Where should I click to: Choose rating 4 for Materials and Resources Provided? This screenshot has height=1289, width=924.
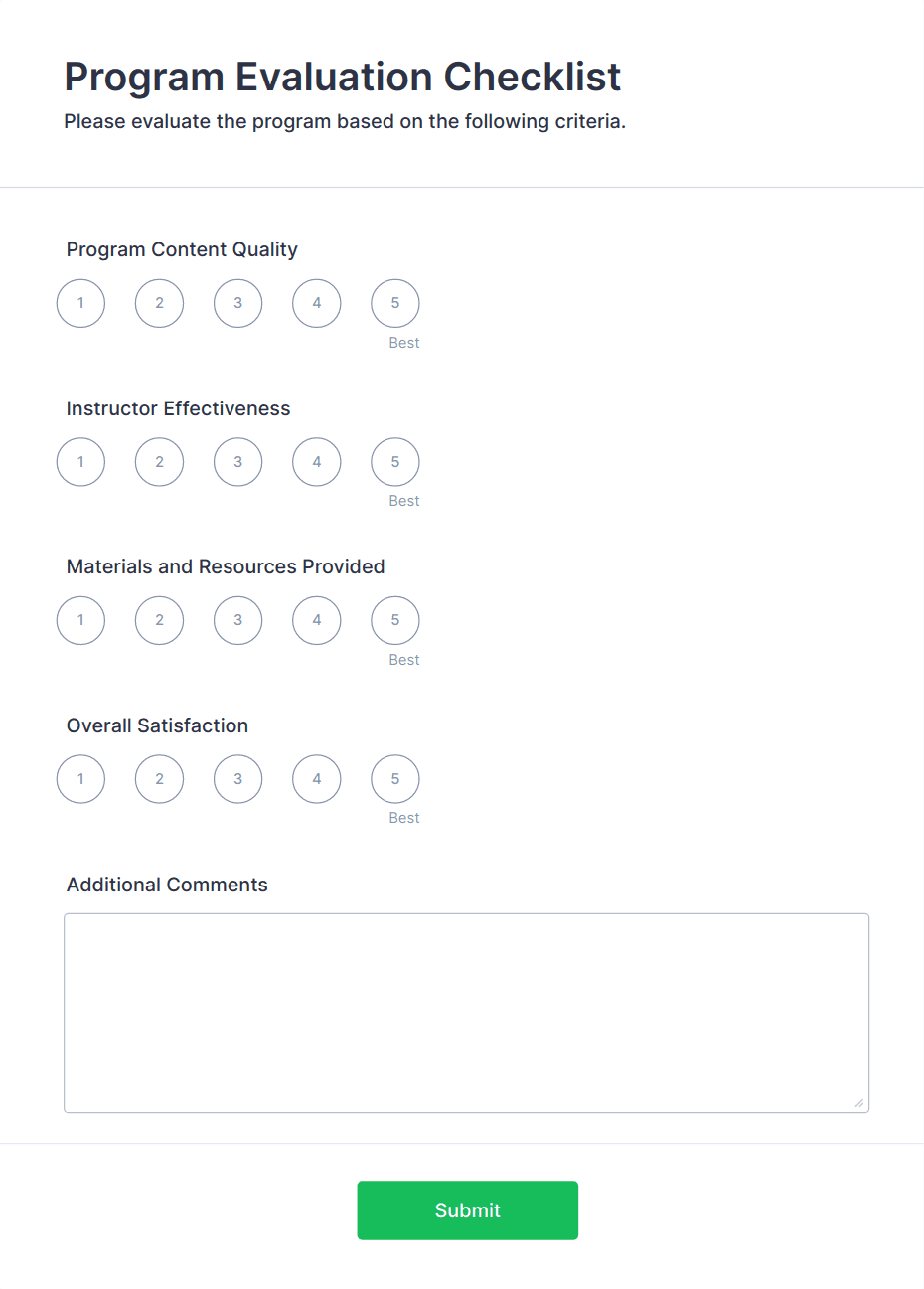tap(316, 620)
